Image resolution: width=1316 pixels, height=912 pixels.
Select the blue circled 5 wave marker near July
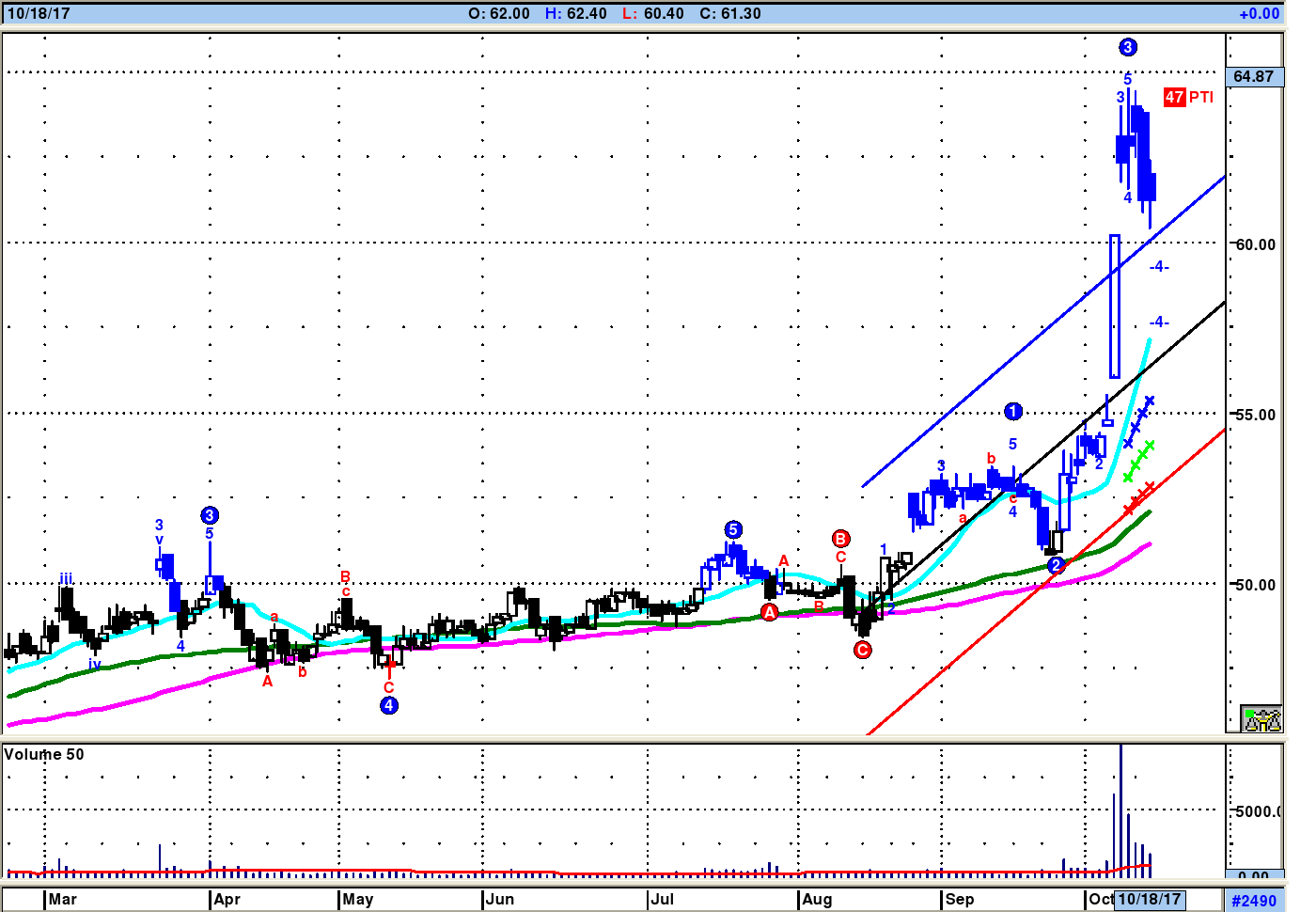(733, 530)
